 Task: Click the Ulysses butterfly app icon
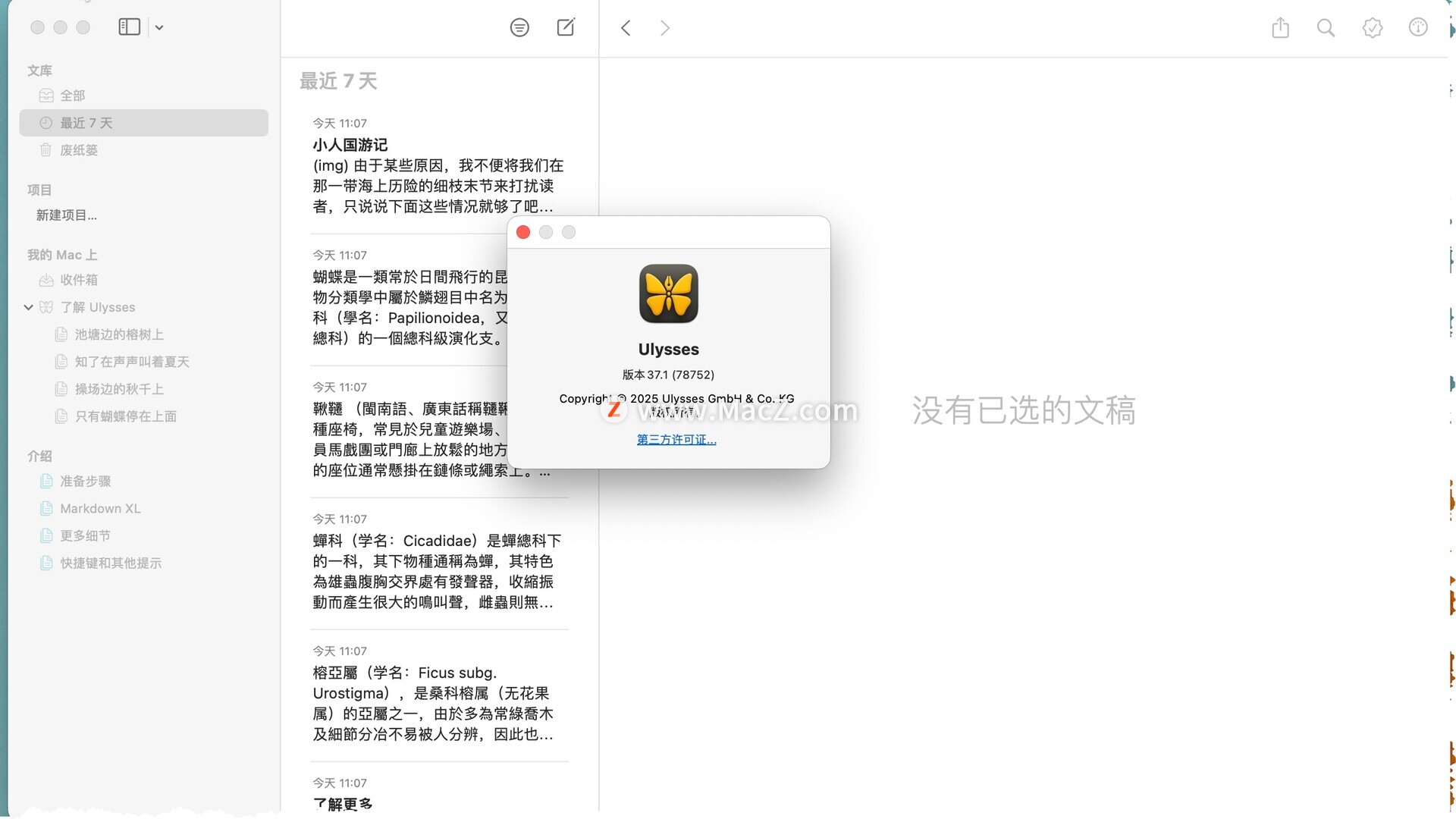669,294
